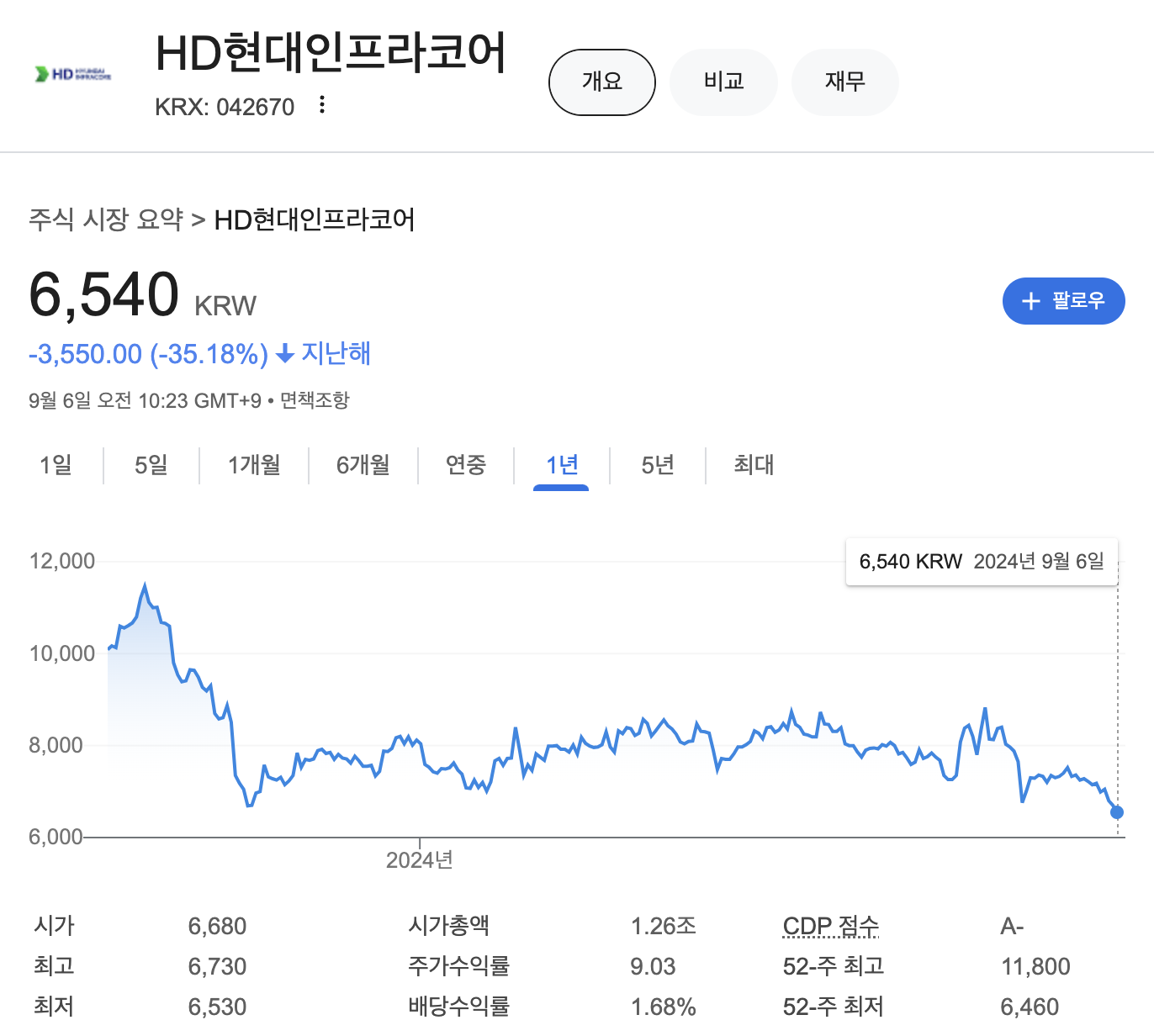Click the 주가수익률 value 9.03
The height and width of the screenshot is (1036, 1154).
(x=653, y=967)
